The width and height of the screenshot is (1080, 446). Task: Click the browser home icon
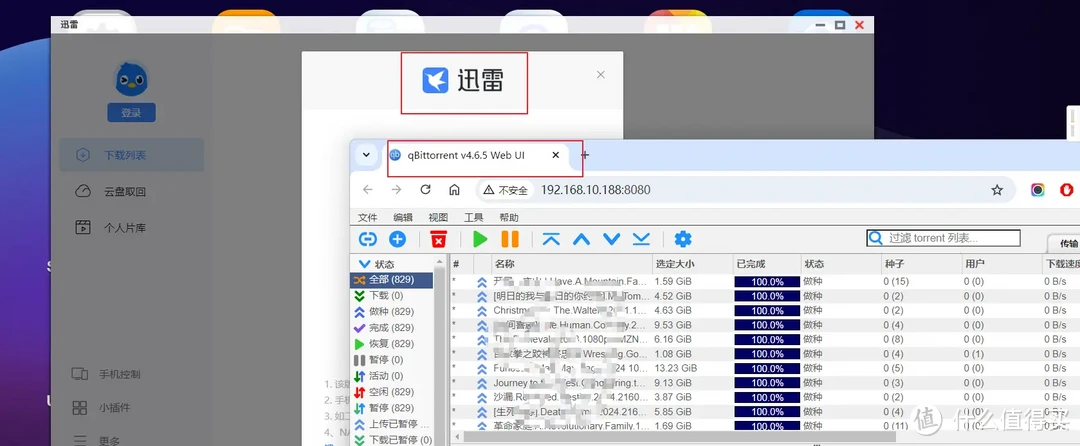point(454,190)
